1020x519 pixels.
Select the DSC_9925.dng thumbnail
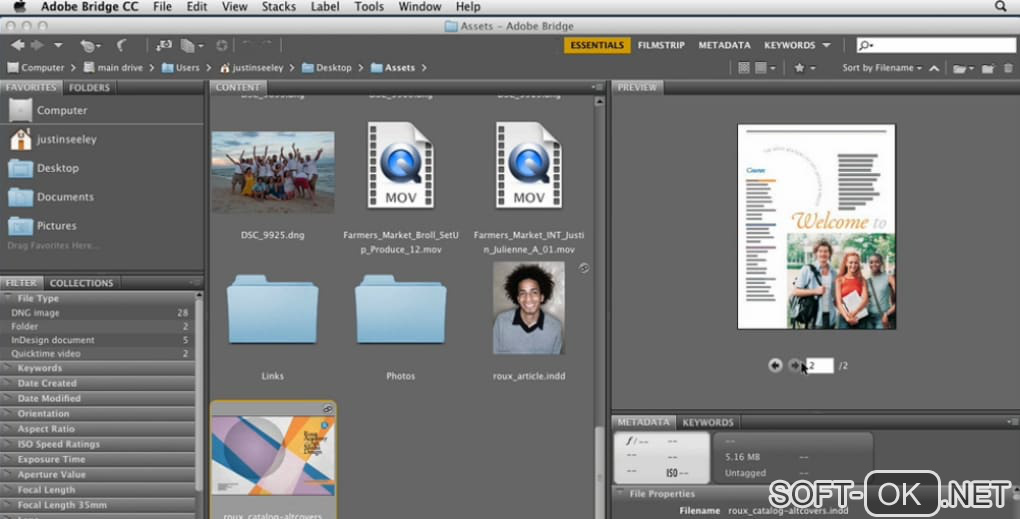click(x=273, y=172)
